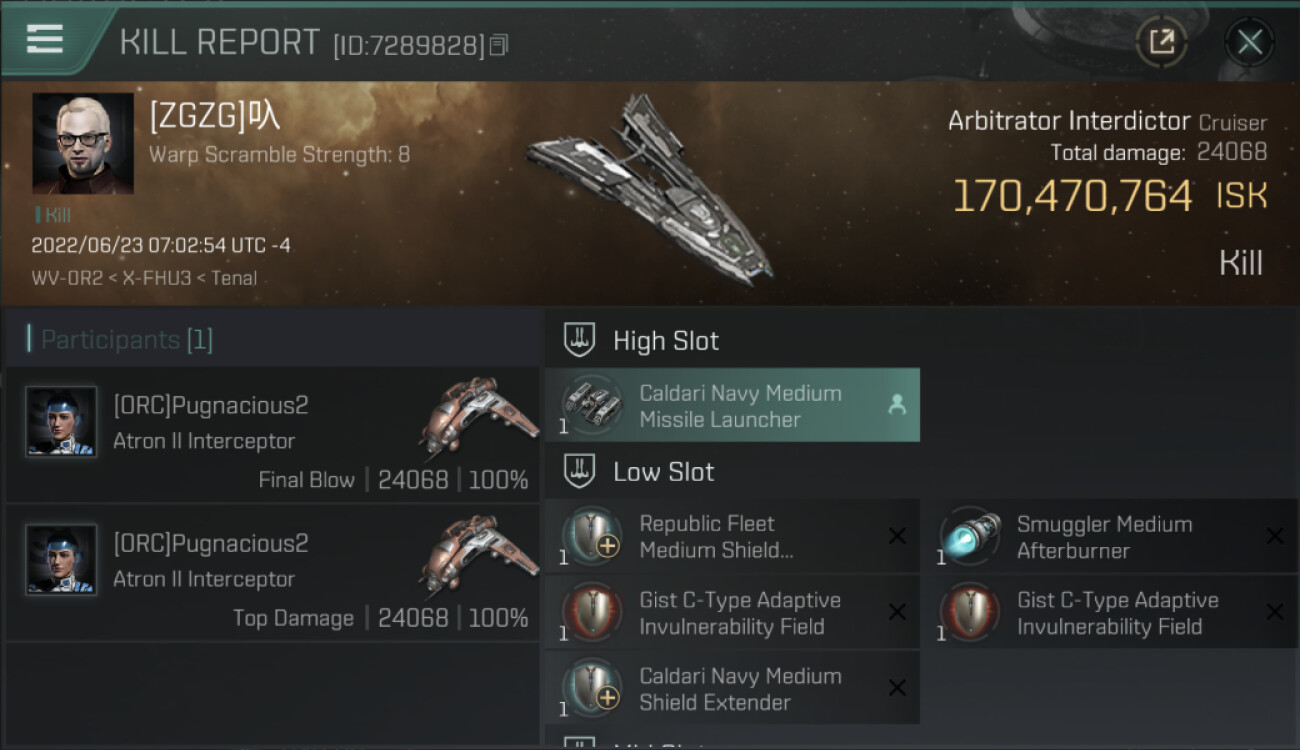Toggle the X beside Republic Fleet Medium Shield

pos(897,537)
